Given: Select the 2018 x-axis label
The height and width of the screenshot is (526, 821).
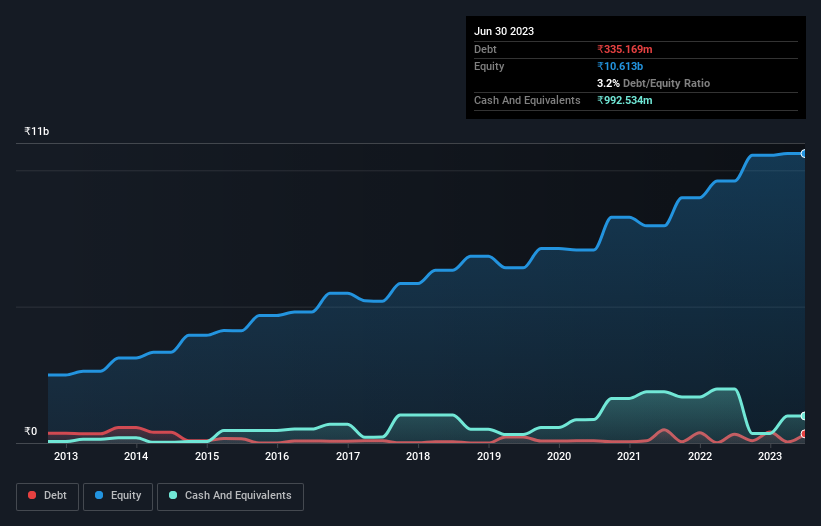Looking at the screenshot, I should click(418, 456).
